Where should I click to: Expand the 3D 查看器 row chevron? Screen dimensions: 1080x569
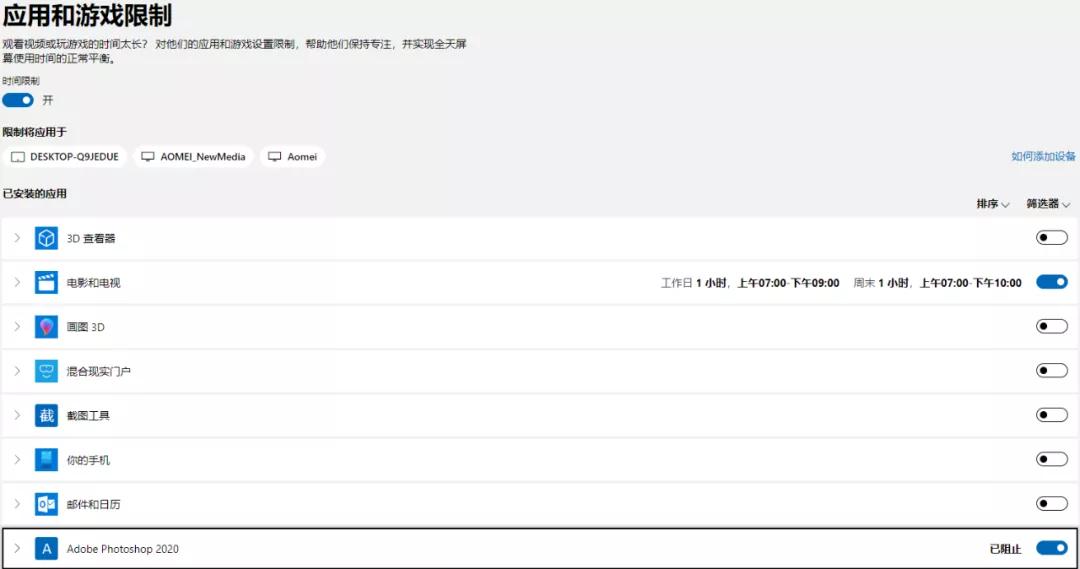17,238
